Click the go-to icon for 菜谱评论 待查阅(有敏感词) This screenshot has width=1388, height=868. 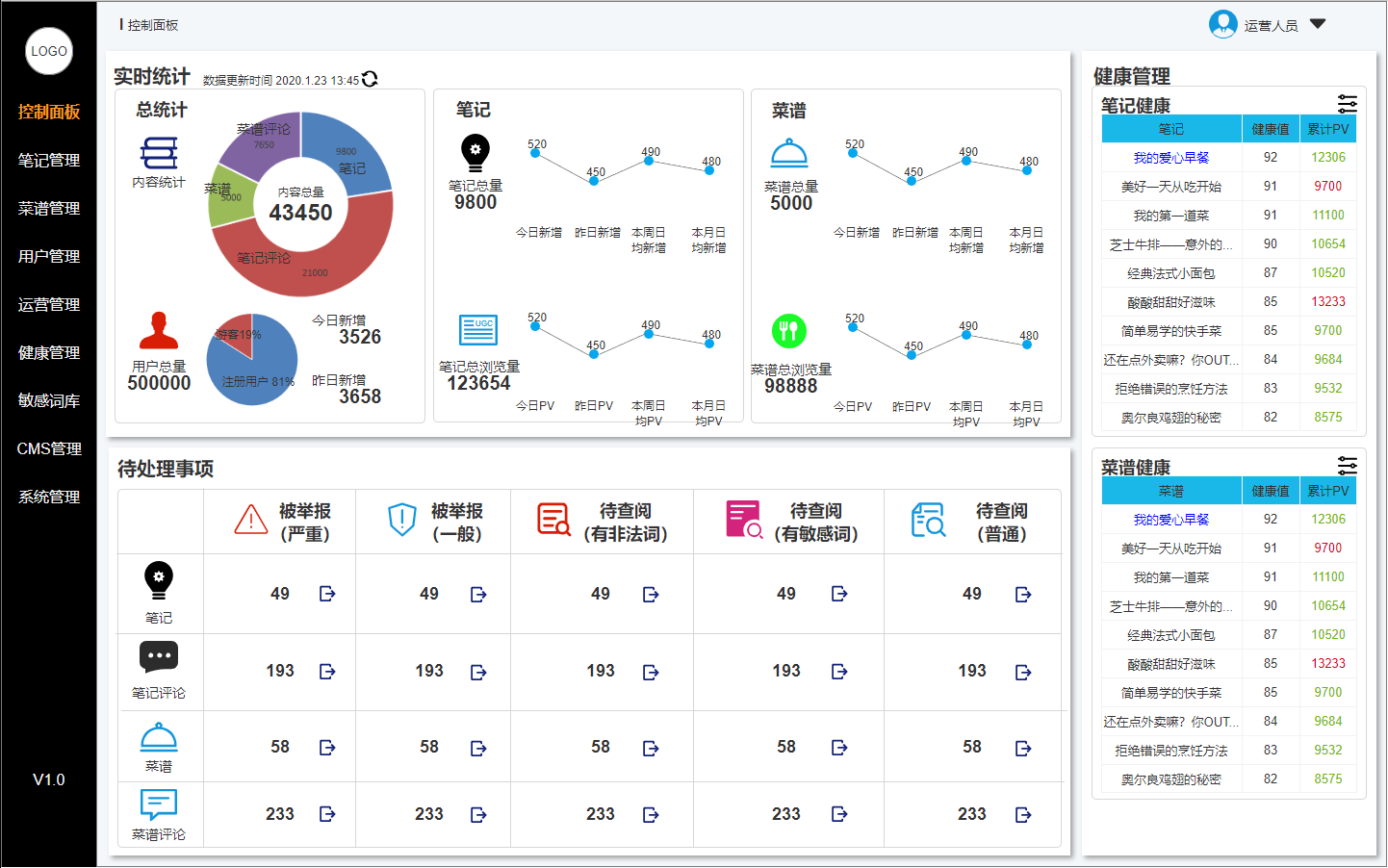coord(839,814)
